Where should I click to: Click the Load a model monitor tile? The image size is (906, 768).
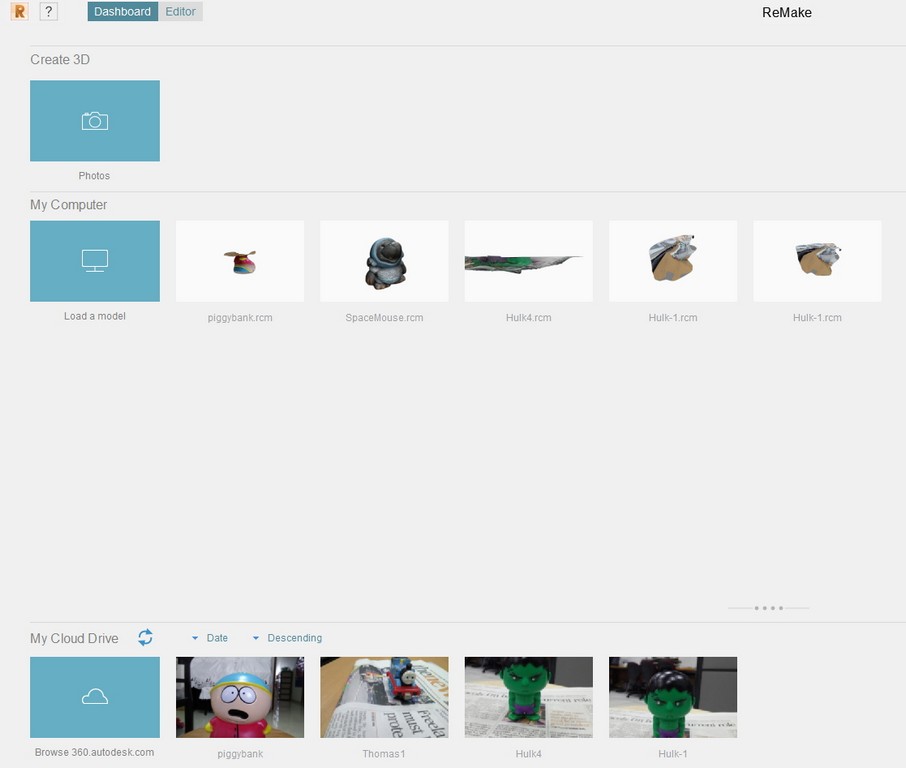(95, 261)
